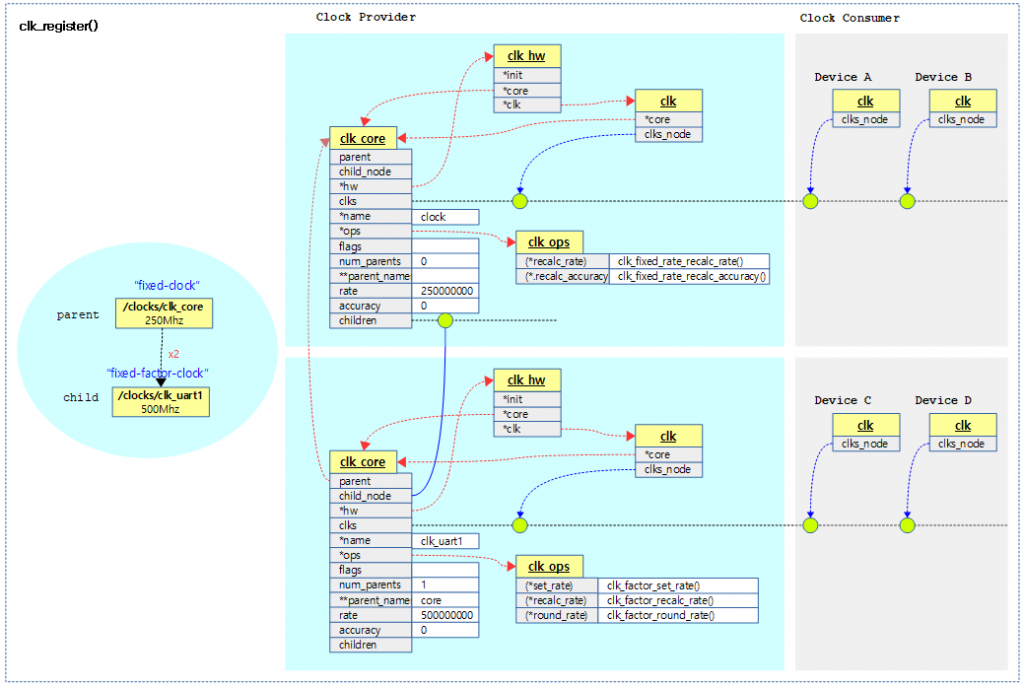This screenshot has height=687, width=1024.
Task: Click the clks_node field under Device B
Action: click(x=963, y=120)
